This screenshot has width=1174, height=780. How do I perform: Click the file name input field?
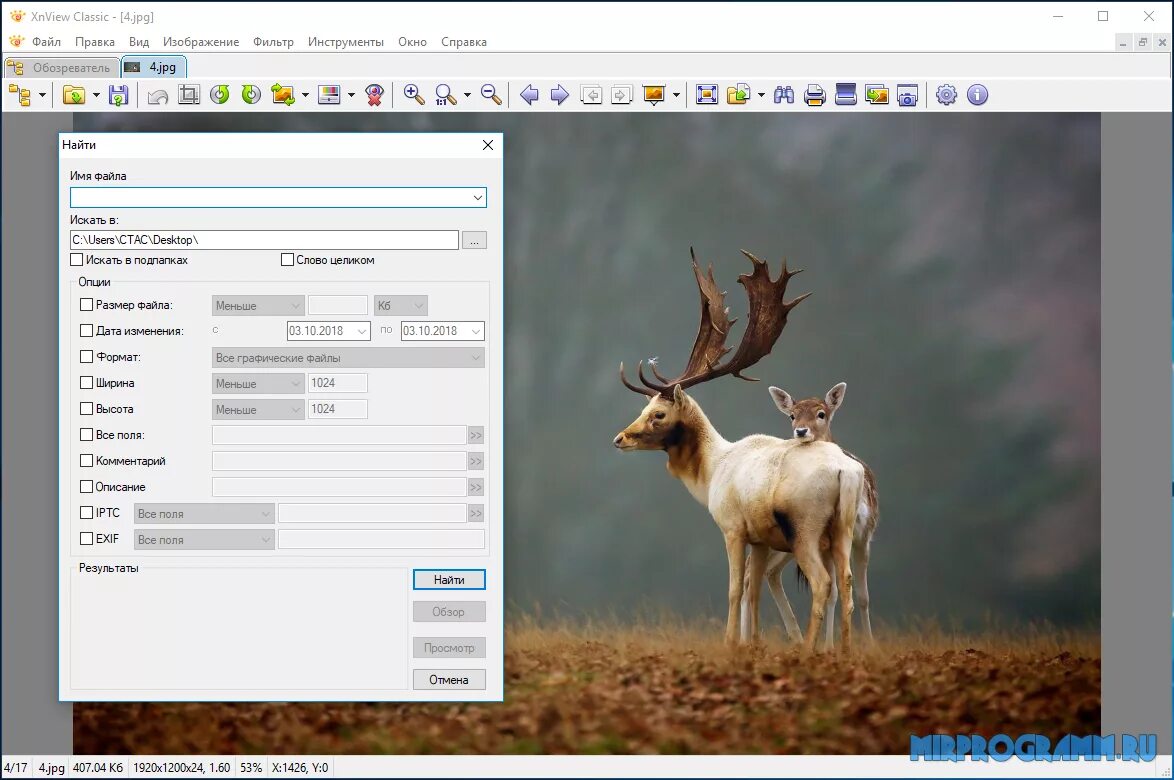pyautogui.click(x=270, y=197)
